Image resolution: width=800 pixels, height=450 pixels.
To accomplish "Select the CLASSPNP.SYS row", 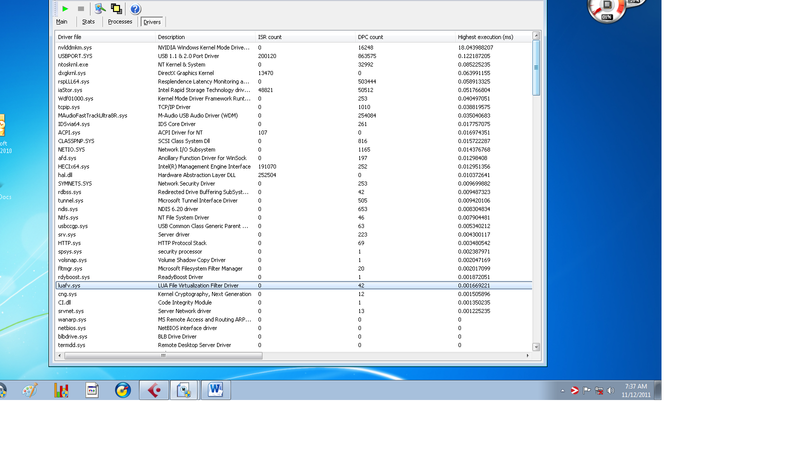I will click(x=293, y=141).
